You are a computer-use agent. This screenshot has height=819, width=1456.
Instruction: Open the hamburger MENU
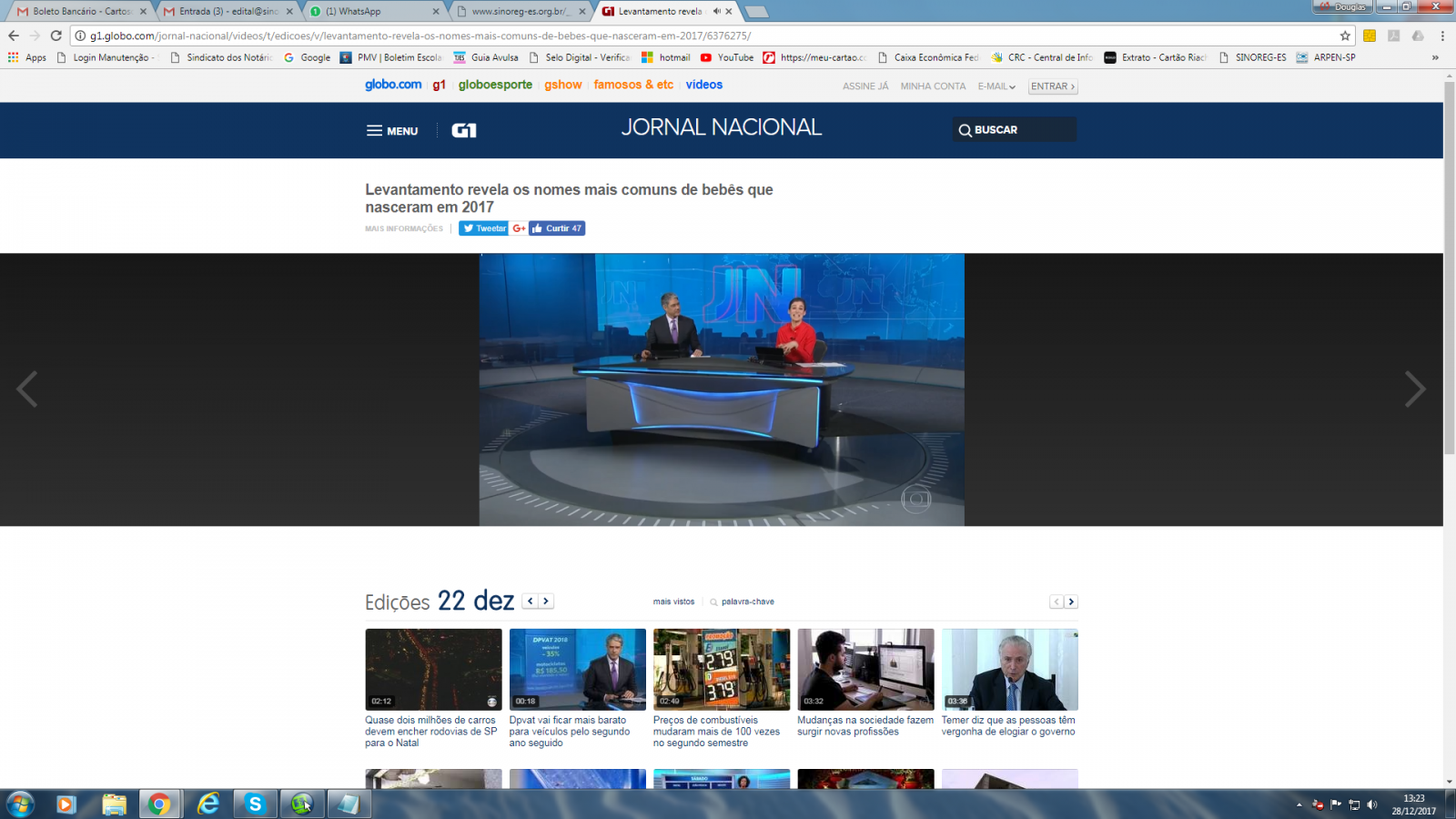[x=392, y=131]
